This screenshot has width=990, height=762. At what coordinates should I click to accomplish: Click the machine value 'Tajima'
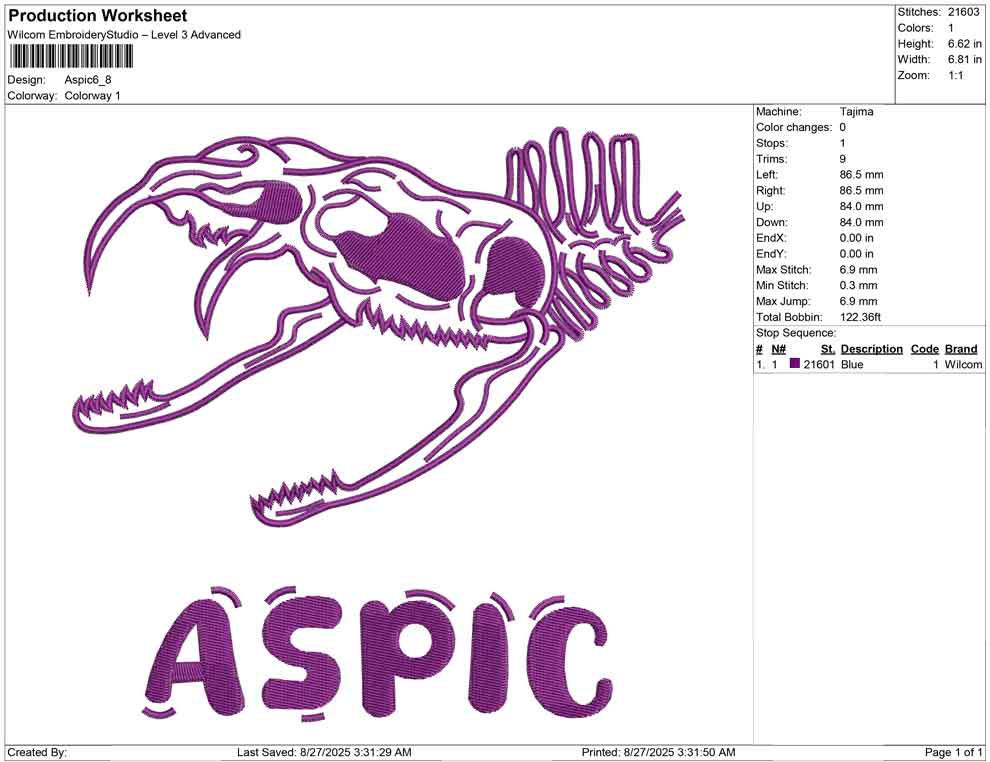tap(857, 111)
